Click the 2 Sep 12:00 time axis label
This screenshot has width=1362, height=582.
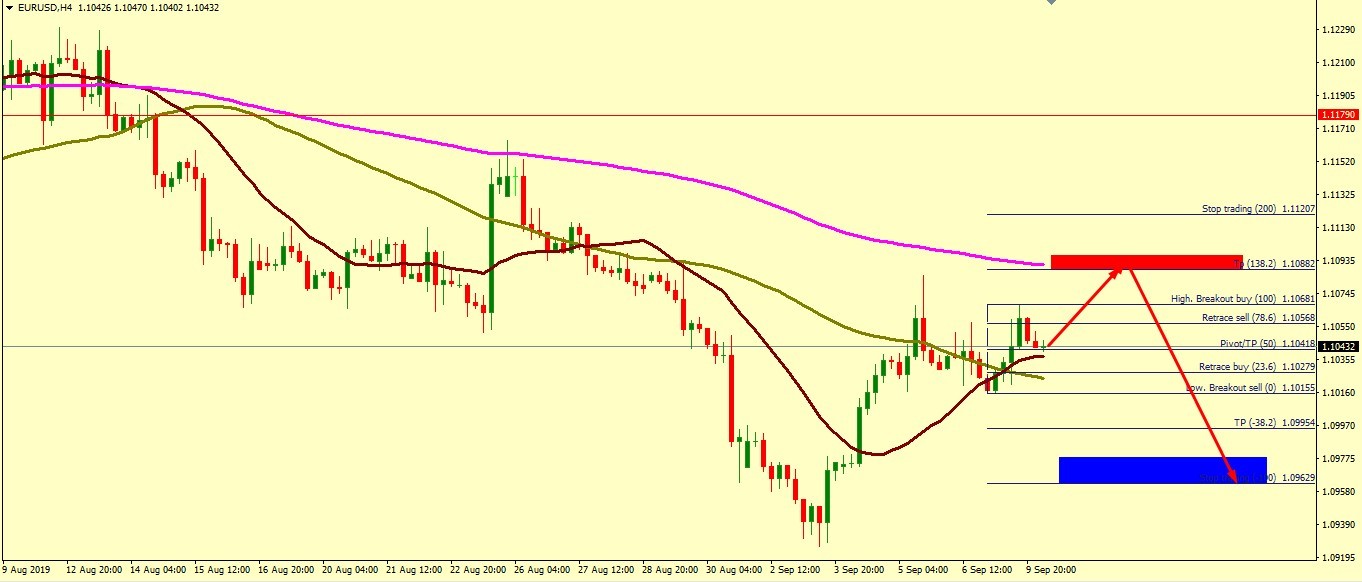795,570
